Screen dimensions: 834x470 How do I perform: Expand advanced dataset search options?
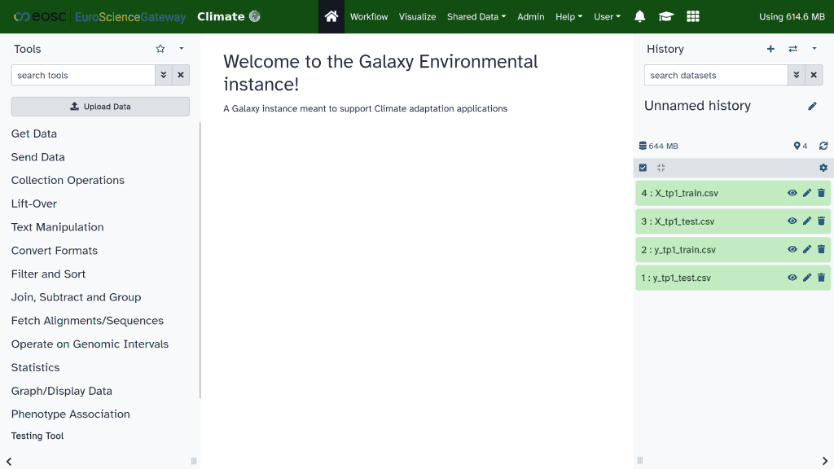[x=797, y=75]
